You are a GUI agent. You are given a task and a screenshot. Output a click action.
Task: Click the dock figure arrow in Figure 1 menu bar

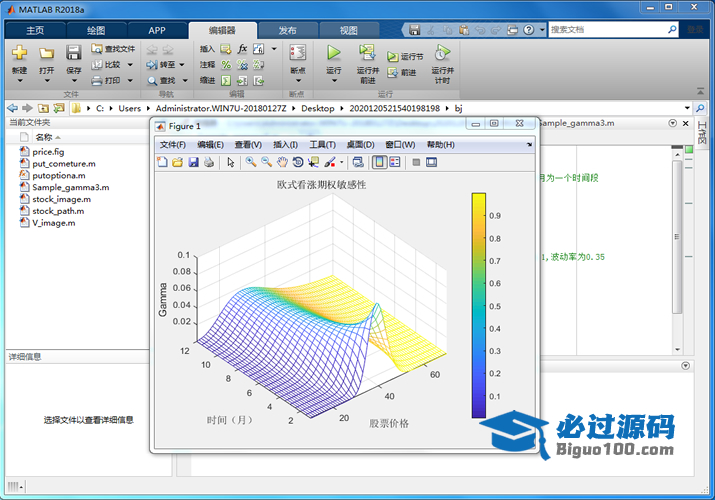pyautogui.click(x=529, y=145)
